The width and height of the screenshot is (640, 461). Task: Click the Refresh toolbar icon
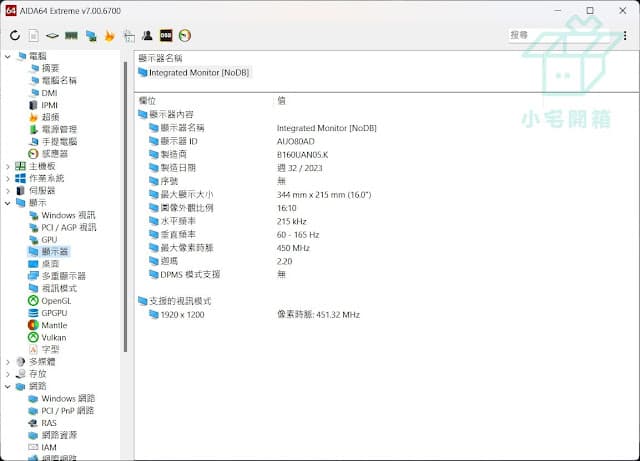tap(15, 36)
